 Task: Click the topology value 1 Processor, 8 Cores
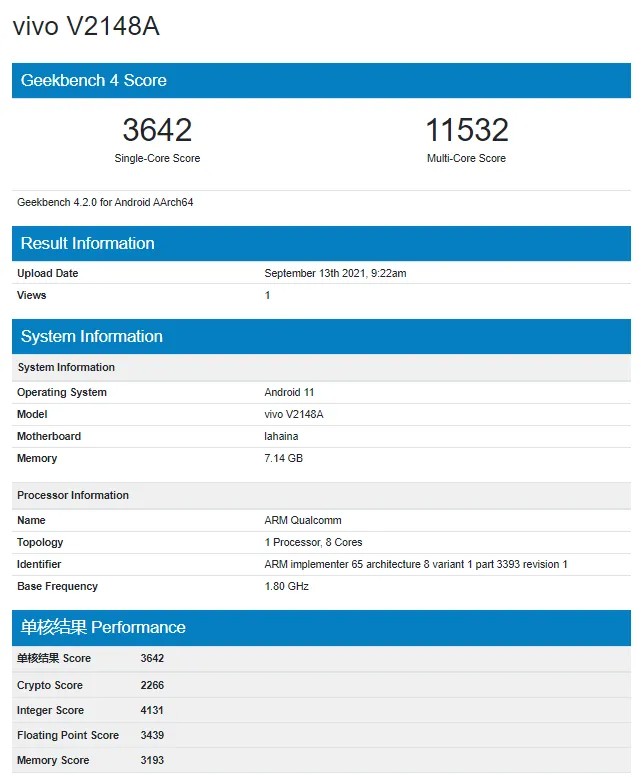pyautogui.click(x=315, y=542)
